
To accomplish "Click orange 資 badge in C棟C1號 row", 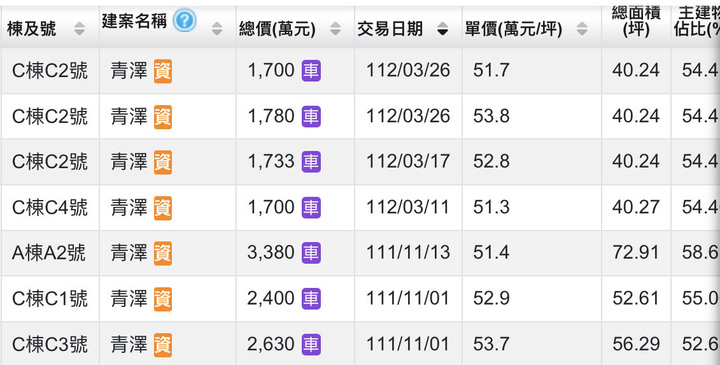I will pyautogui.click(x=163, y=299).
